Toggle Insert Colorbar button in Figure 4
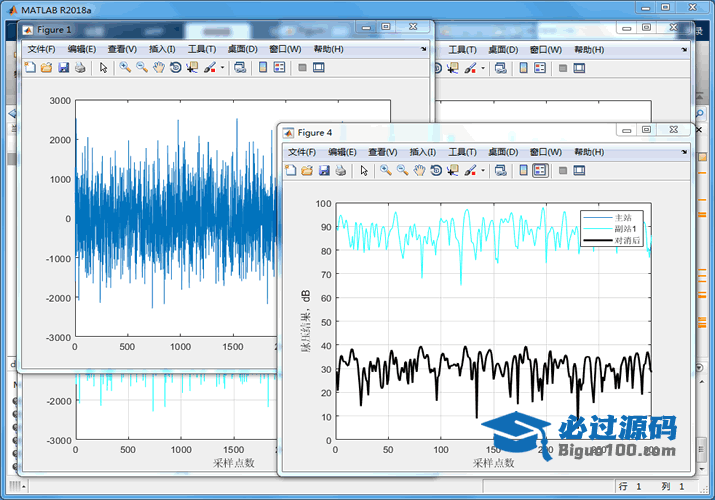Viewport: 715px width, 500px height. pos(523,171)
